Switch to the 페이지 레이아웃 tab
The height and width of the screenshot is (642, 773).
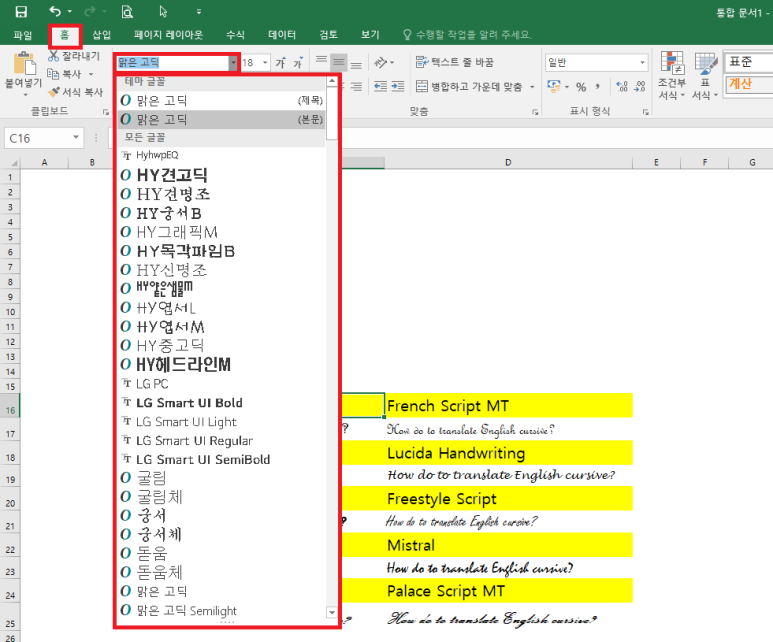(x=168, y=35)
